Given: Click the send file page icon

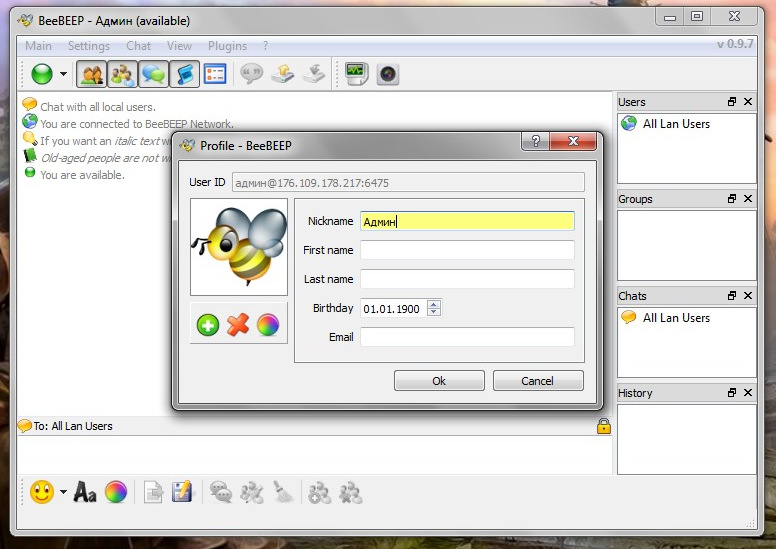Looking at the screenshot, I should click(153, 492).
